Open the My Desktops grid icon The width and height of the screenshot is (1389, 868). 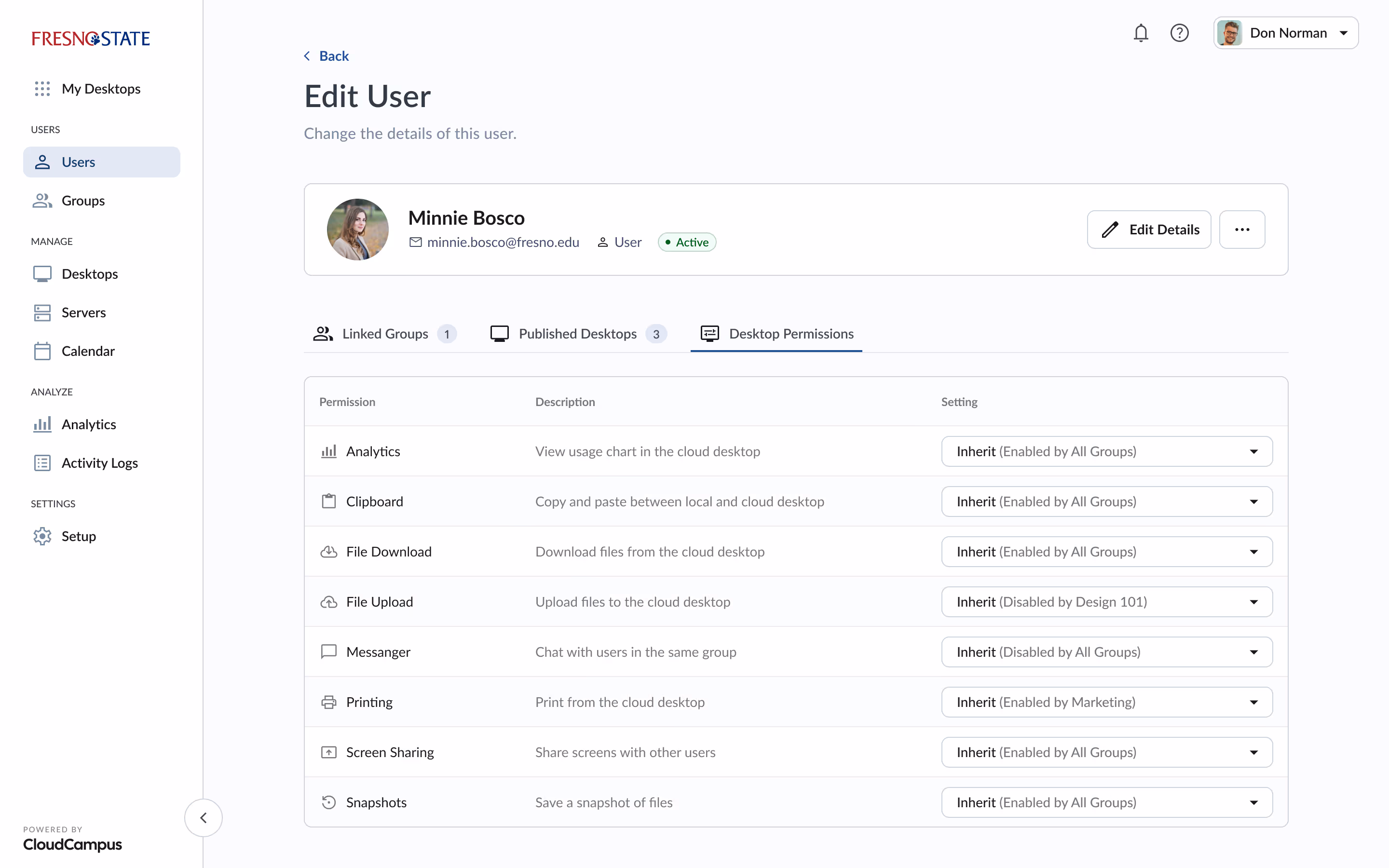[42, 88]
